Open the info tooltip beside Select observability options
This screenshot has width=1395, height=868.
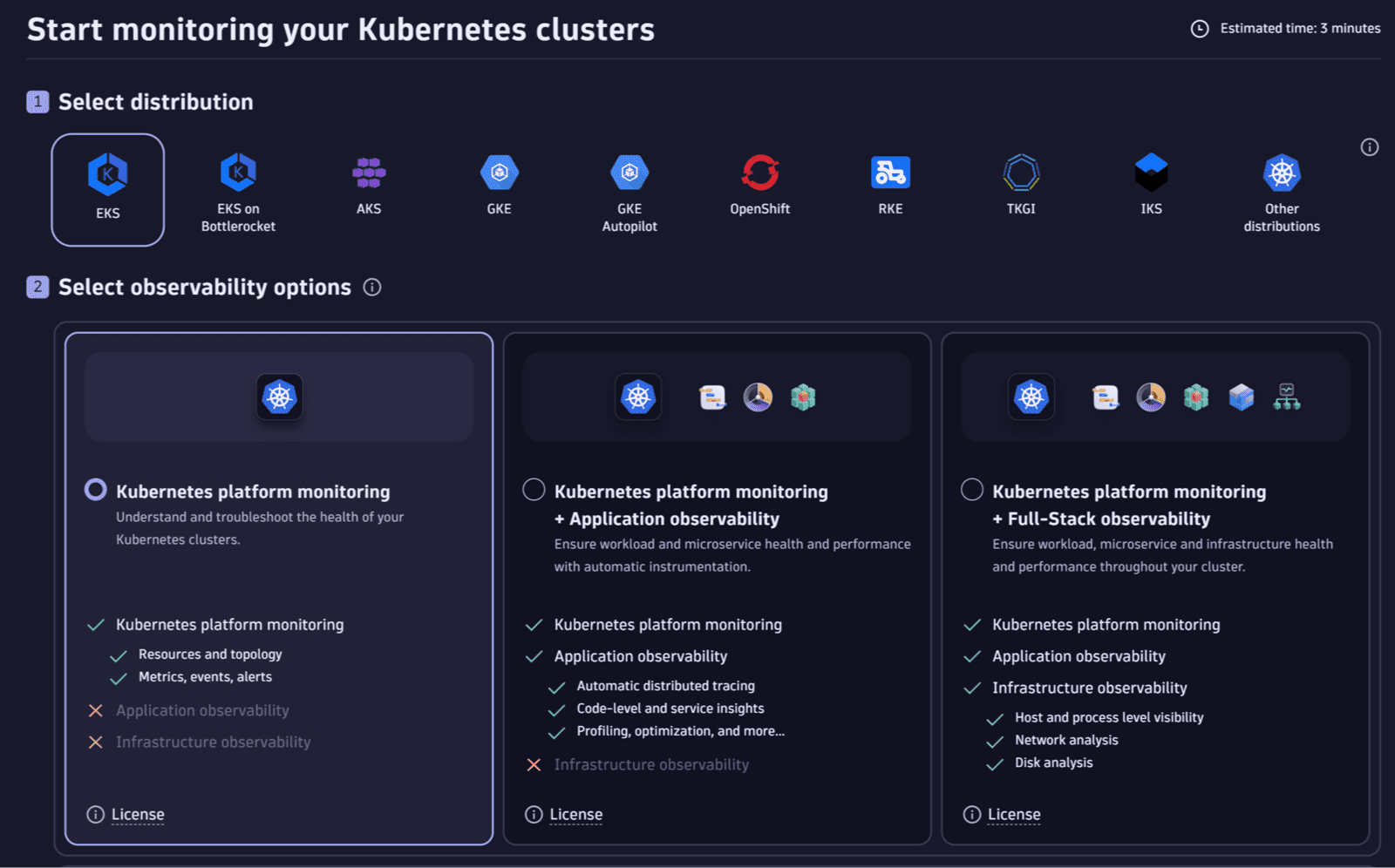372,287
